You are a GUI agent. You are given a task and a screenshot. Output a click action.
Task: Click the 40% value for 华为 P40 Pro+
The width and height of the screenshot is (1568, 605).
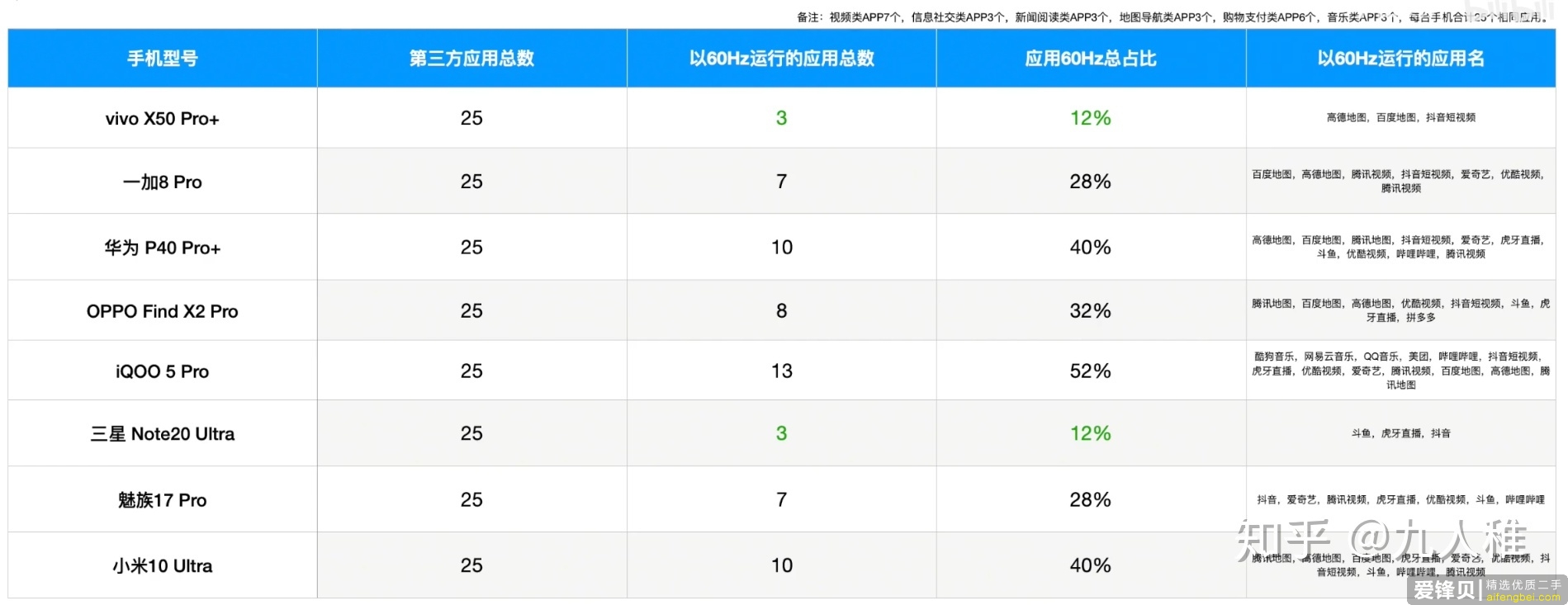(1090, 248)
